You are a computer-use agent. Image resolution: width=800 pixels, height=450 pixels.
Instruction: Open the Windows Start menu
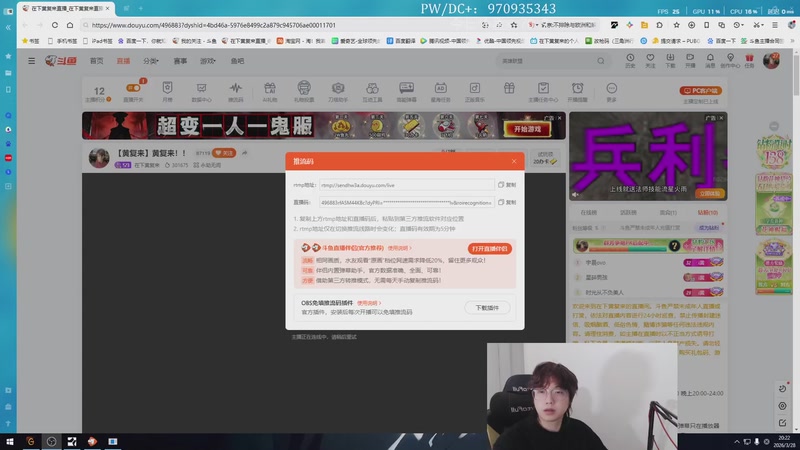[x=9, y=442]
